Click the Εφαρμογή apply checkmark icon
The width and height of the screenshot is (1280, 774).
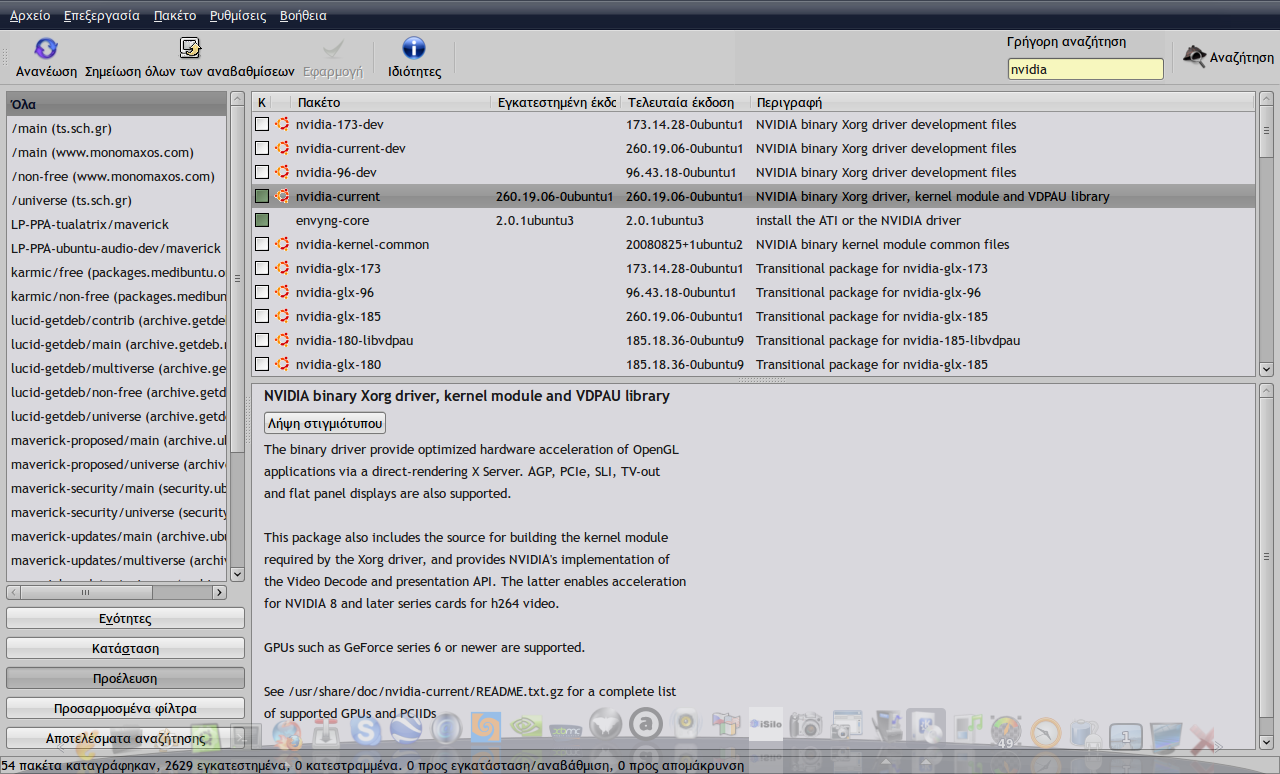332,49
